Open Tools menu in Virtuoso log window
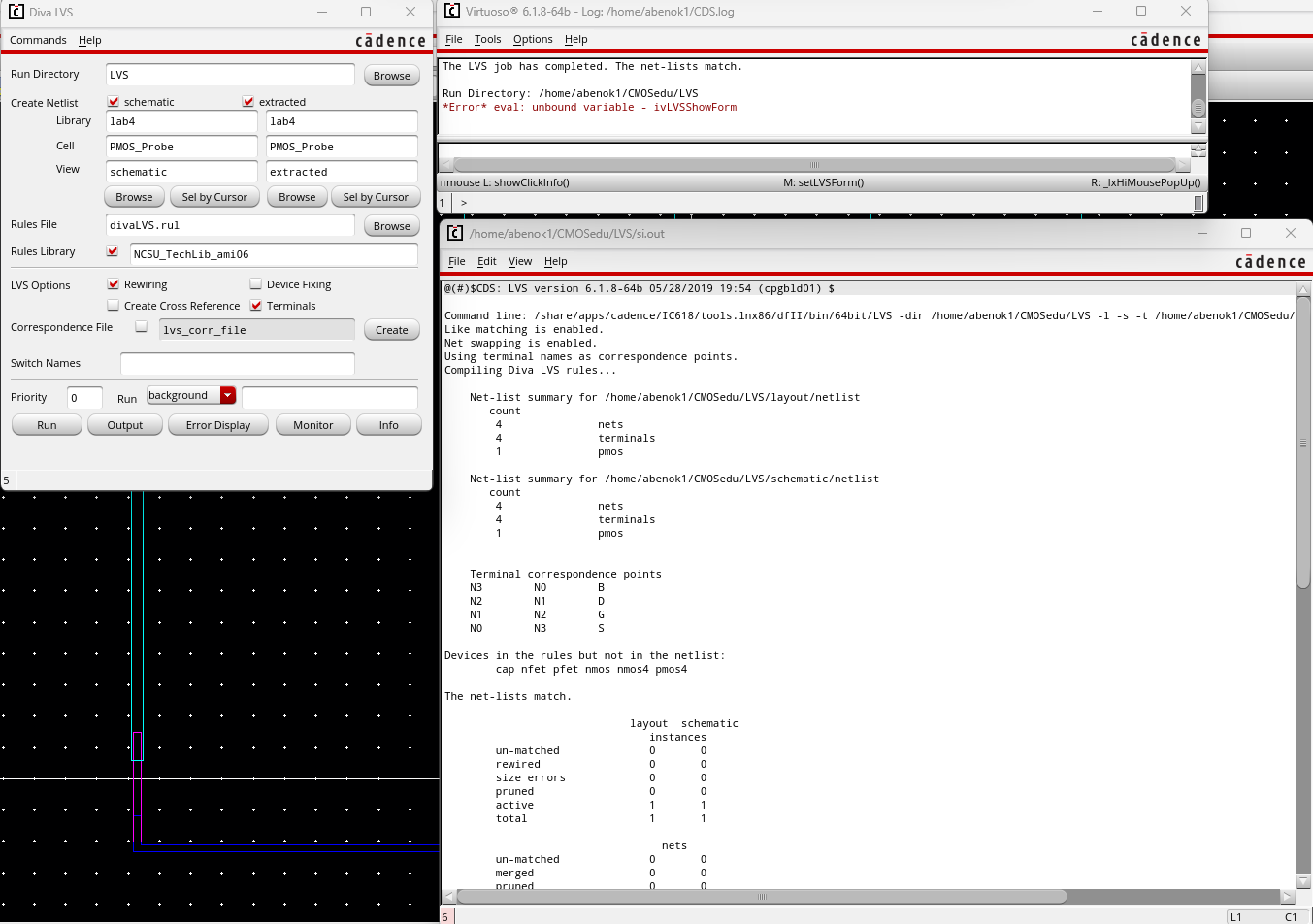 point(487,39)
